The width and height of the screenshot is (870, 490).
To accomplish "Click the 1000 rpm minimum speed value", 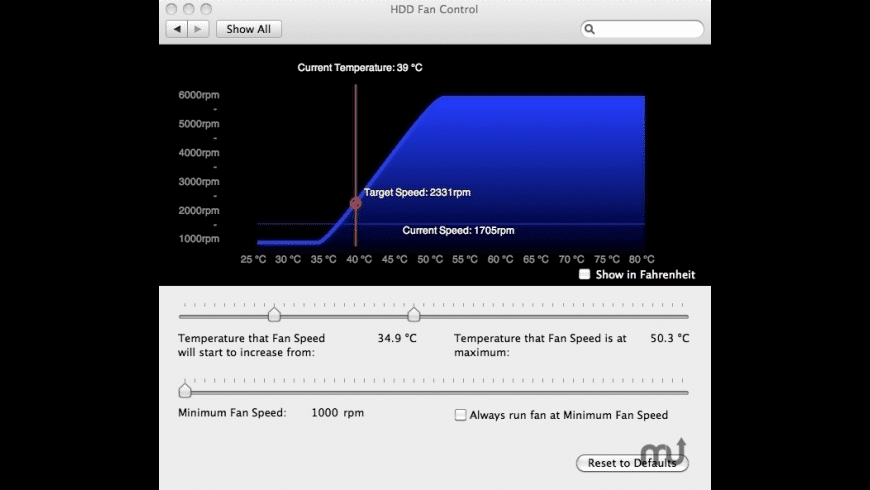I will [337, 413].
